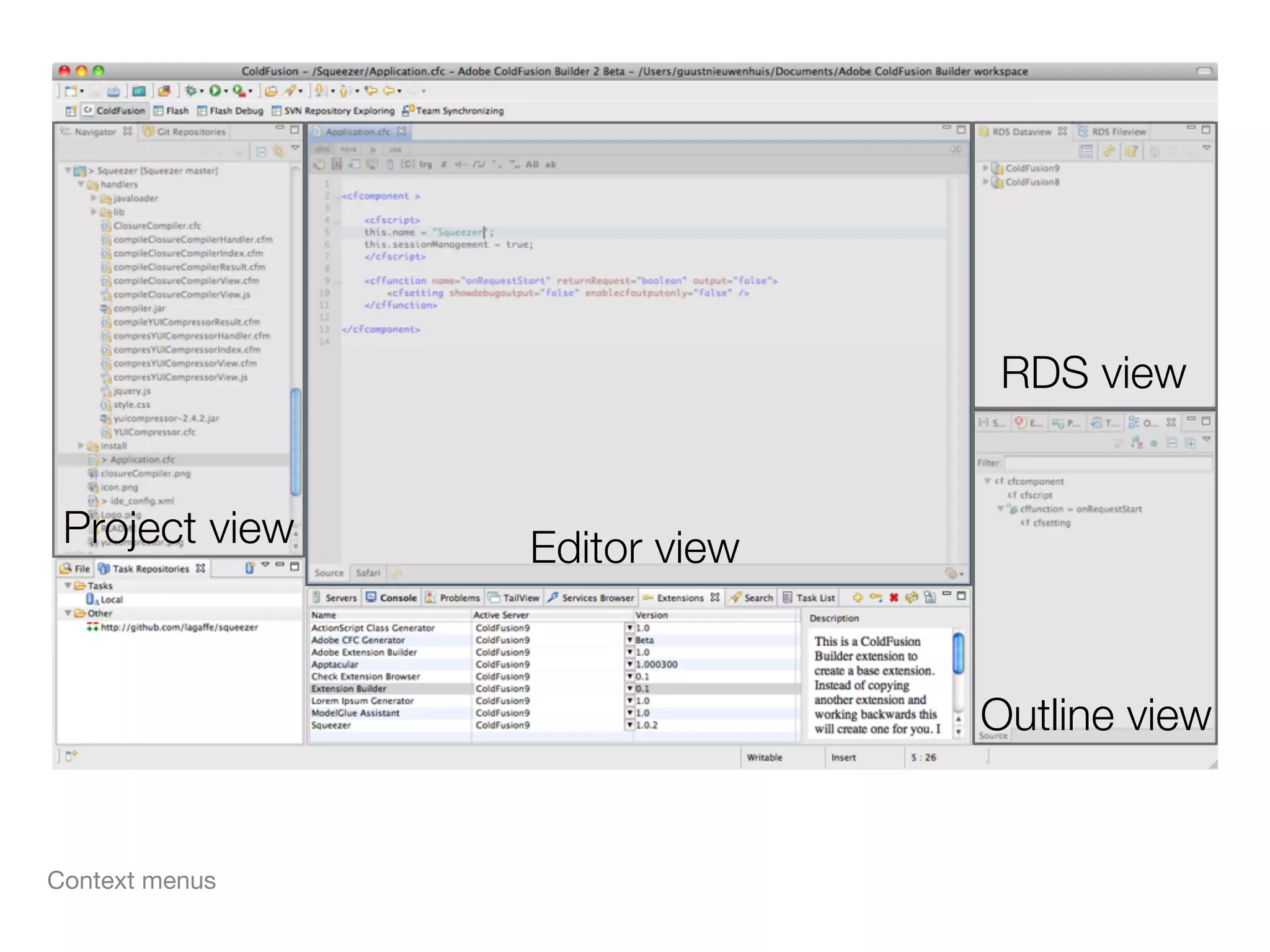Image resolution: width=1270 pixels, height=952 pixels.
Task: Select the style.css file in Navigator
Action: click(125, 405)
